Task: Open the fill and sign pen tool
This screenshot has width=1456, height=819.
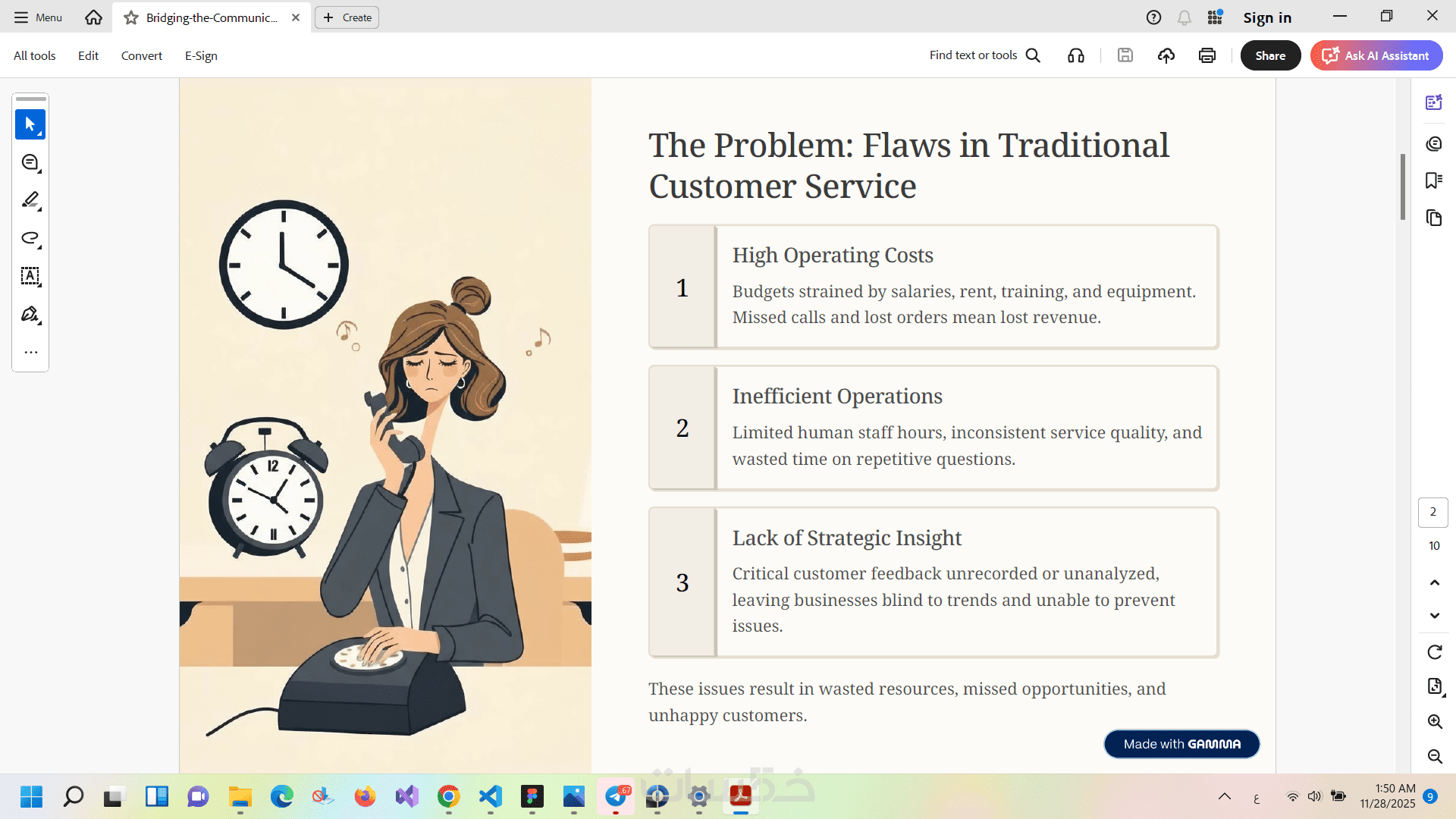Action: (x=30, y=314)
